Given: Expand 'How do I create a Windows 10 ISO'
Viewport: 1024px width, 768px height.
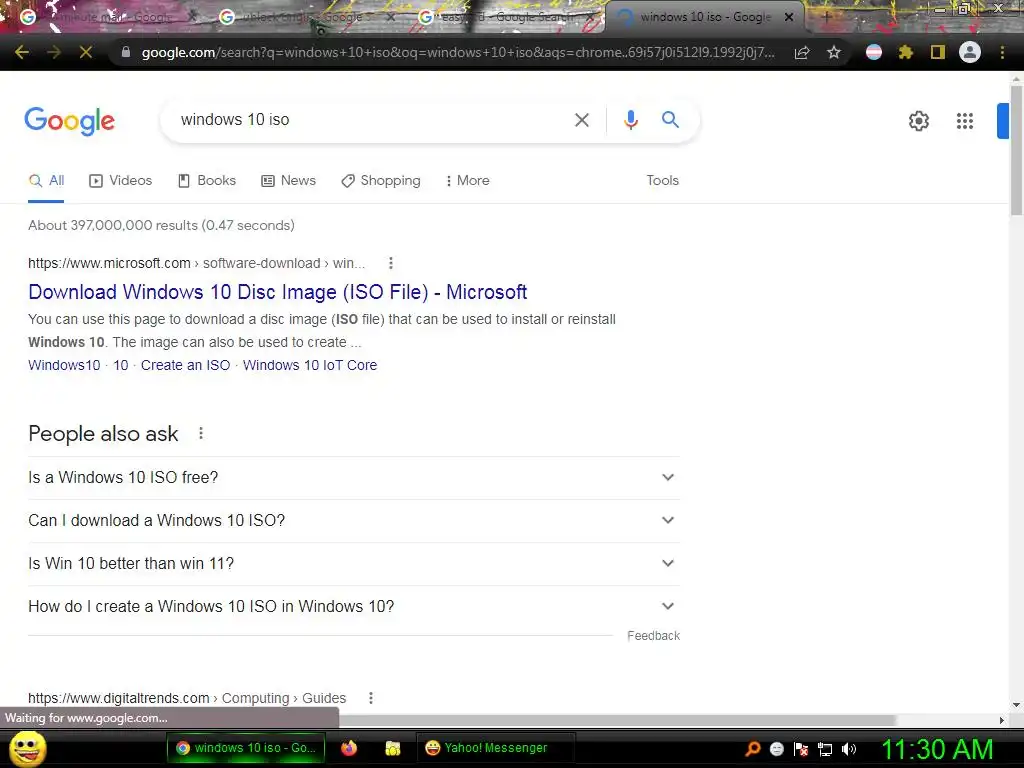Looking at the screenshot, I should point(354,607).
